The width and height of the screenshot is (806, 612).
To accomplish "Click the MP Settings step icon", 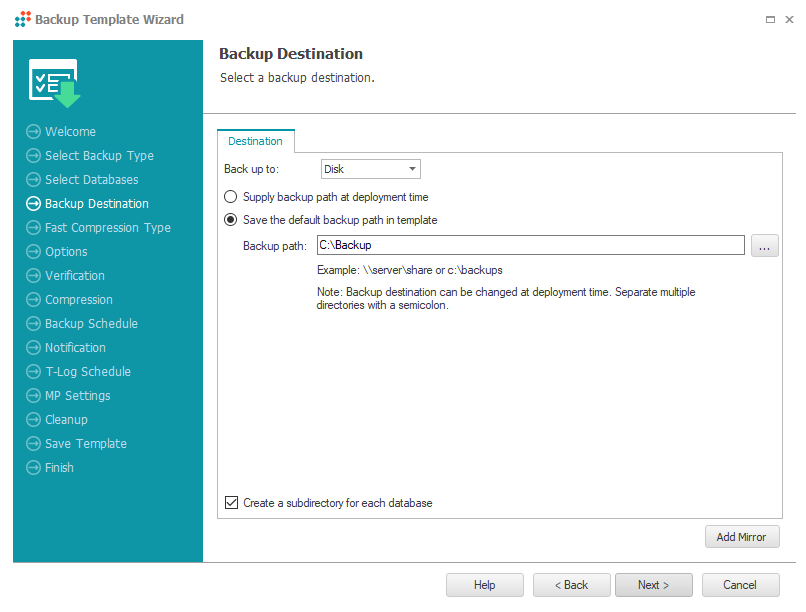I will pos(33,396).
